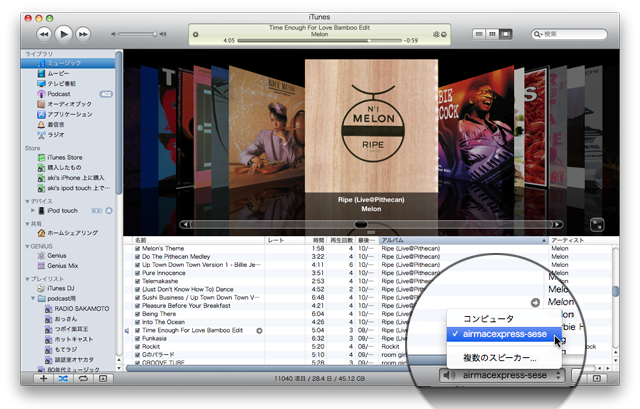Screen dimensions: 640x409
Task: Add a new playlist with plus button
Action: point(43,378)
